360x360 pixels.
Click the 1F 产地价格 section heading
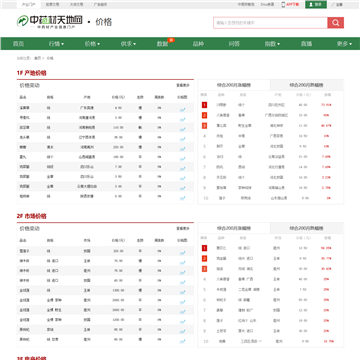(x=32, y=73)
